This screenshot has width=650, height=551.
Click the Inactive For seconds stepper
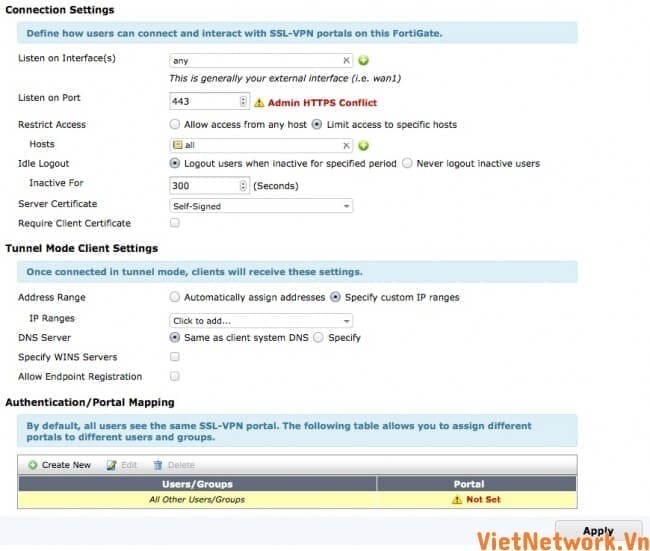[243, 186]
